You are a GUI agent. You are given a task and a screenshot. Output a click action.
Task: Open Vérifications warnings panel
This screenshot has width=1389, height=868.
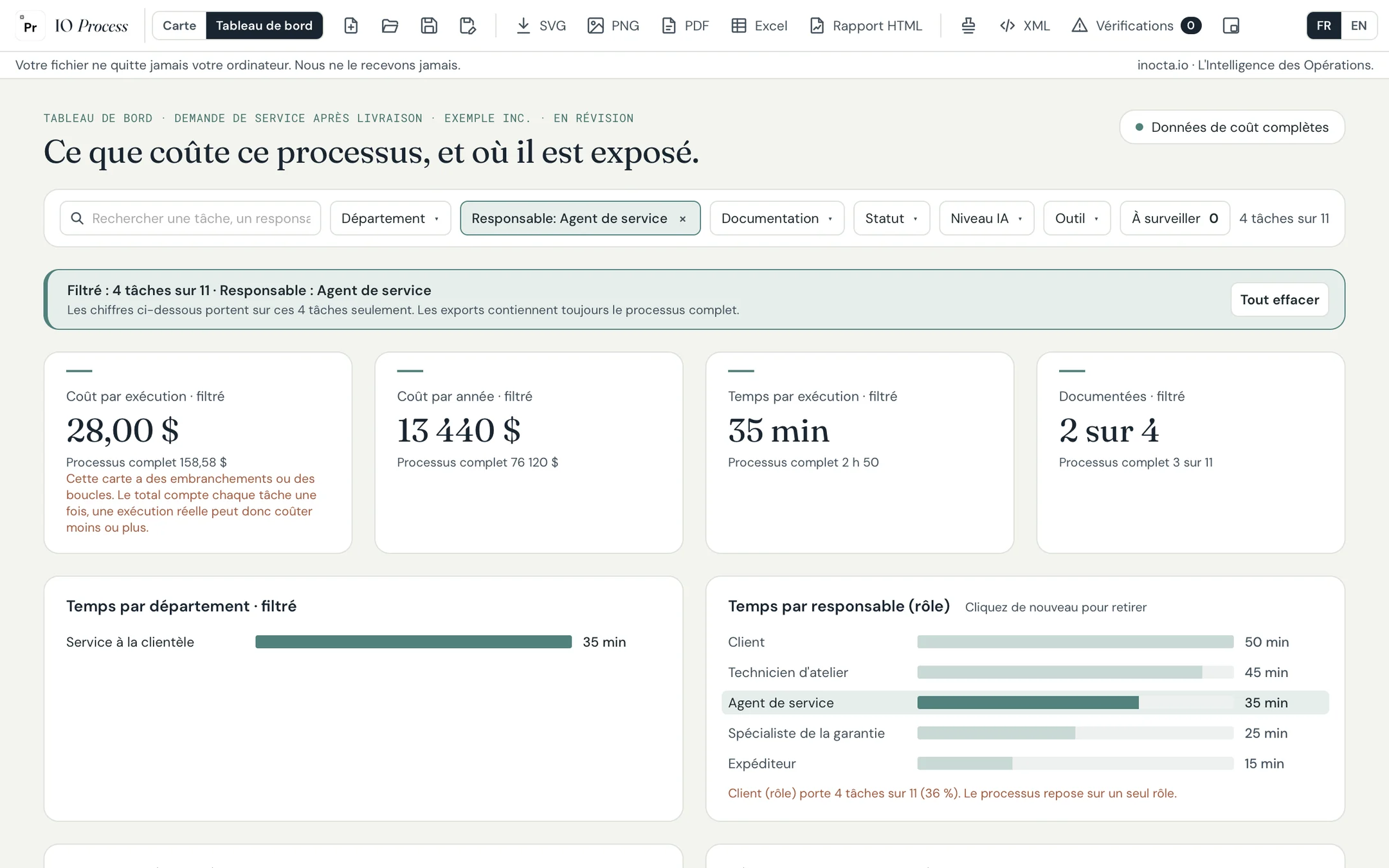click(x=1136, y=26)
